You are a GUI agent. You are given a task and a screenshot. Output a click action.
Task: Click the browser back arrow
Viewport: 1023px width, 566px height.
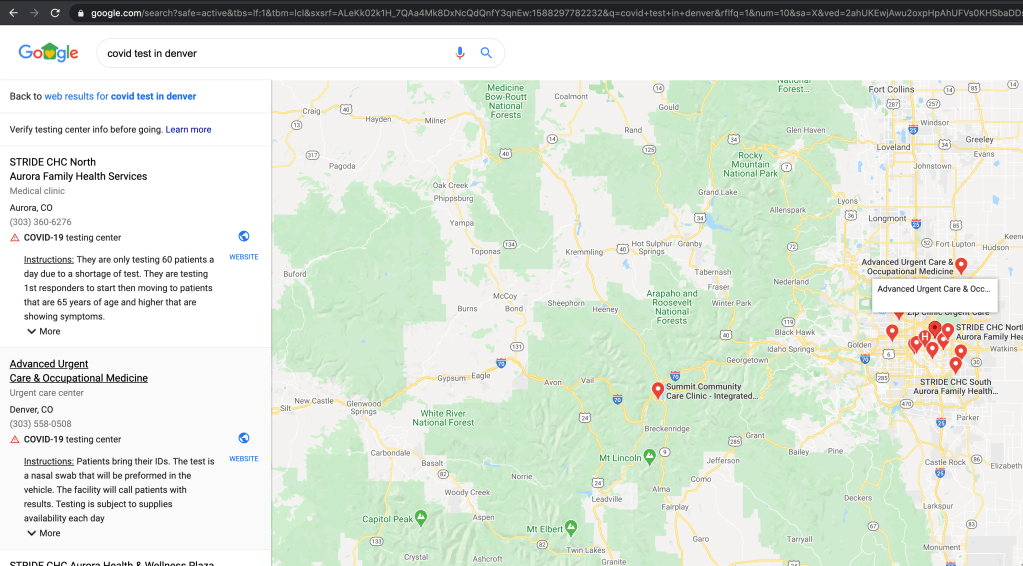click(x=13, y=13)
